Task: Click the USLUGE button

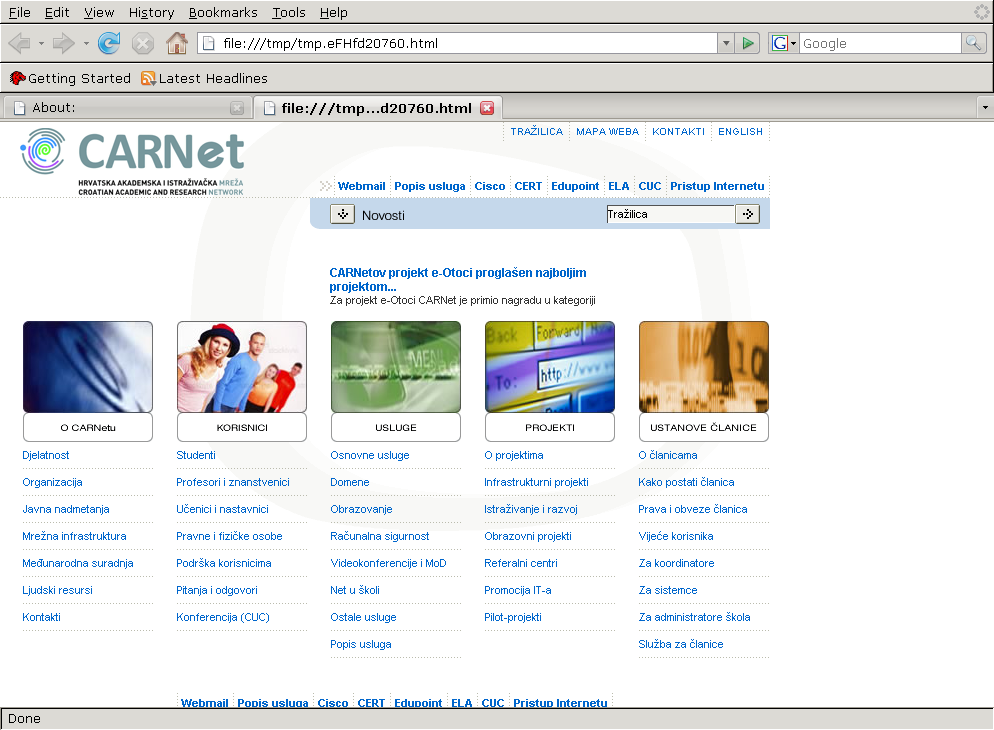Action: (396, 428)
